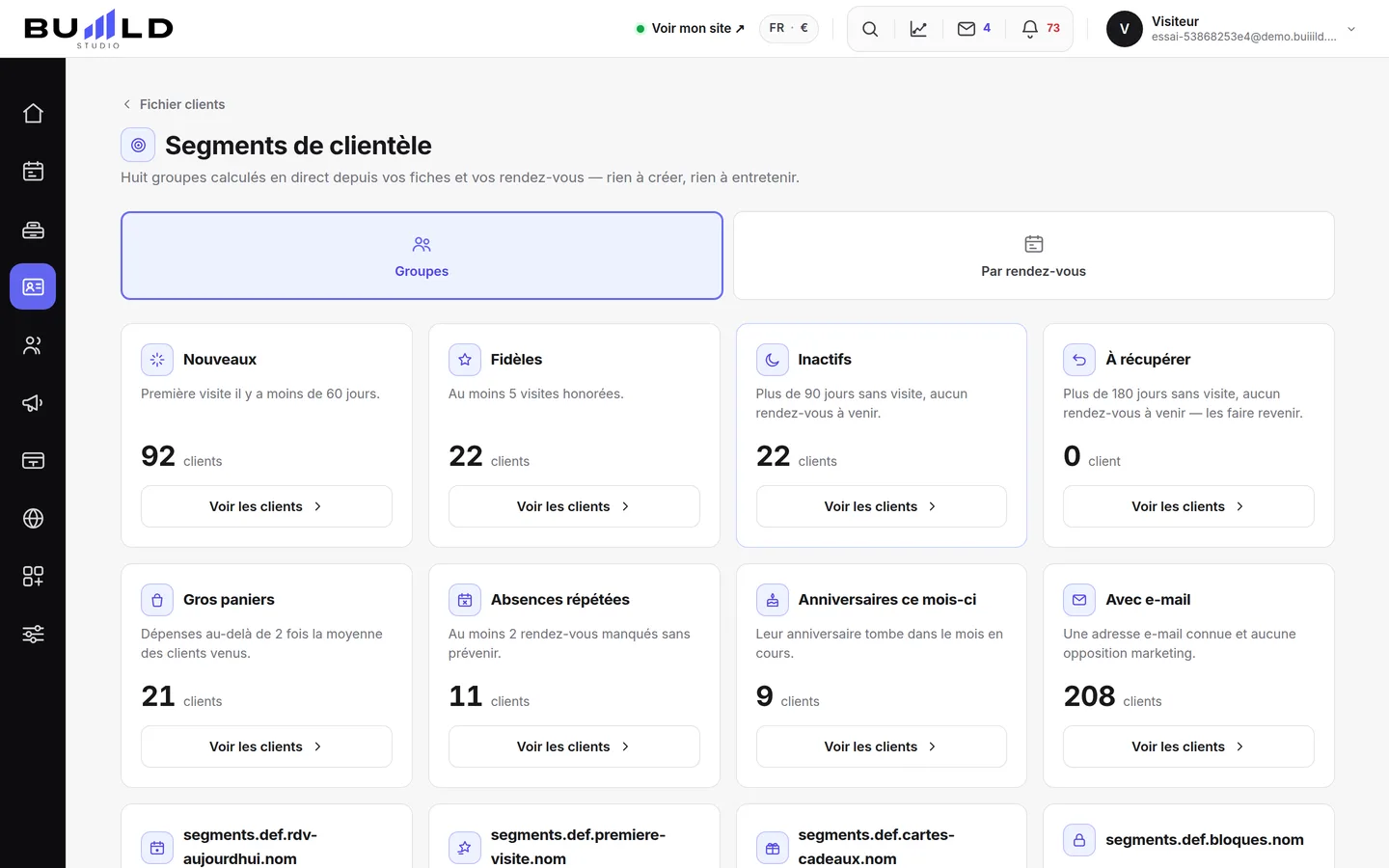This screenshot has height=868, width=1389.
Task: Open the home icon in sidebar
Action: [33, 114]
